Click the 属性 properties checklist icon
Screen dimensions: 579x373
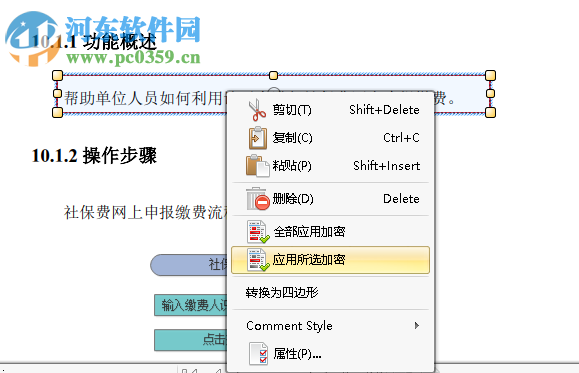tap(258, 354)
